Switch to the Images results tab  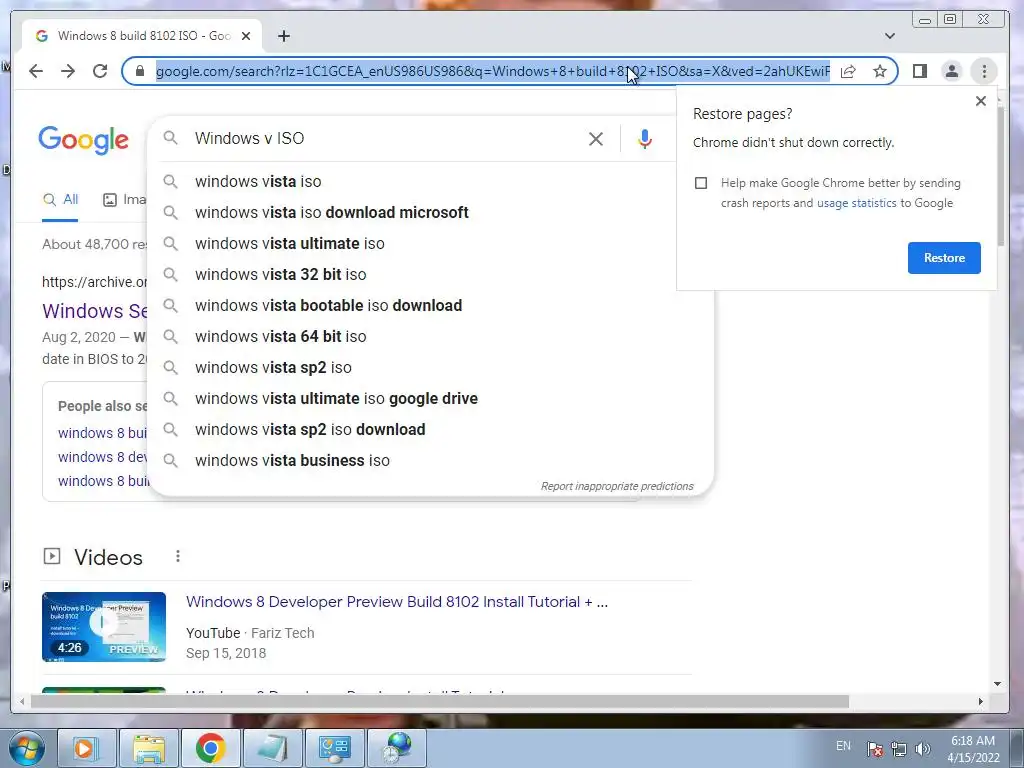coord(124,200)
